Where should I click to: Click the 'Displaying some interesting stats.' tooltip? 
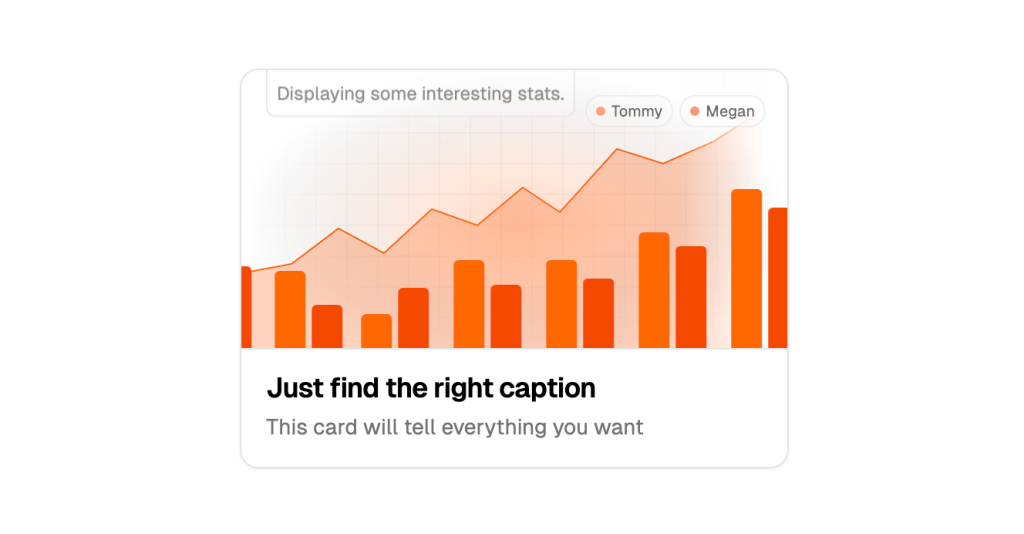pos(420,94)
